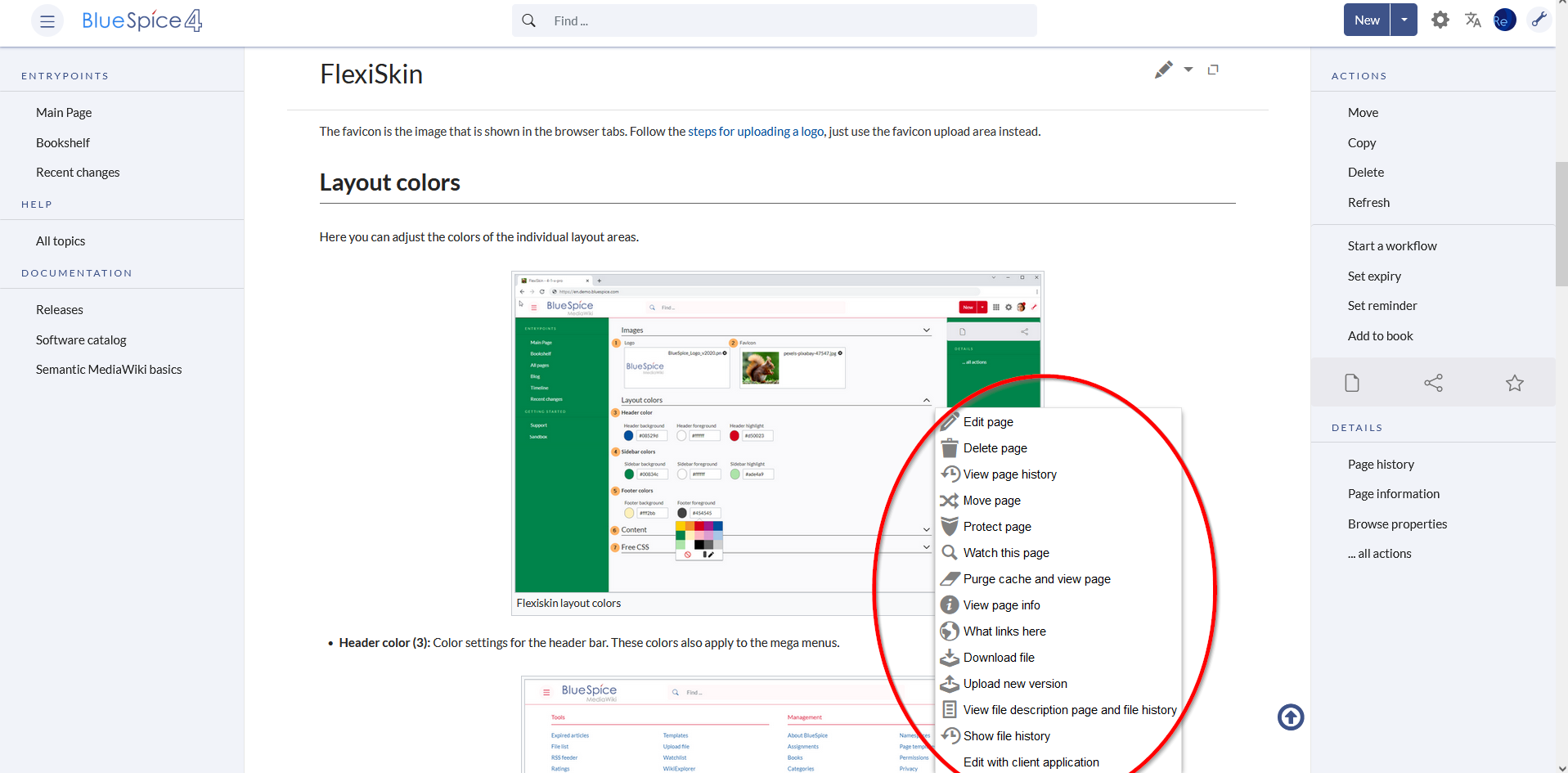The image size is (1568, 773).
Task: Expand the edit options dropdown arrow
Action: point(1188,70)
